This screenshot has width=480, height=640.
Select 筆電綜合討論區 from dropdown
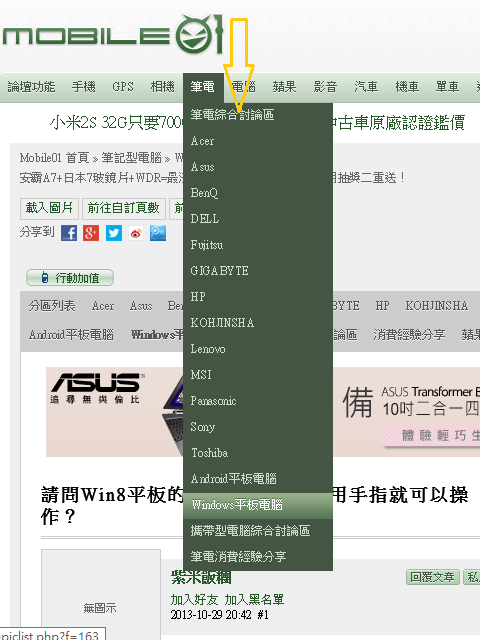258,115
